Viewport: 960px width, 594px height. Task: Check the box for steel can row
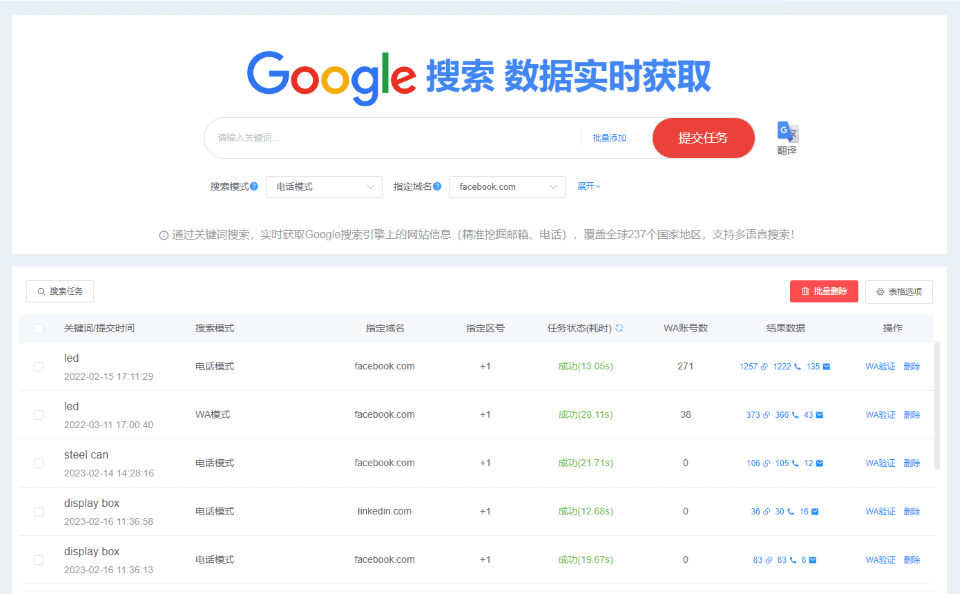pyautogui.click(x=39, y=463)
